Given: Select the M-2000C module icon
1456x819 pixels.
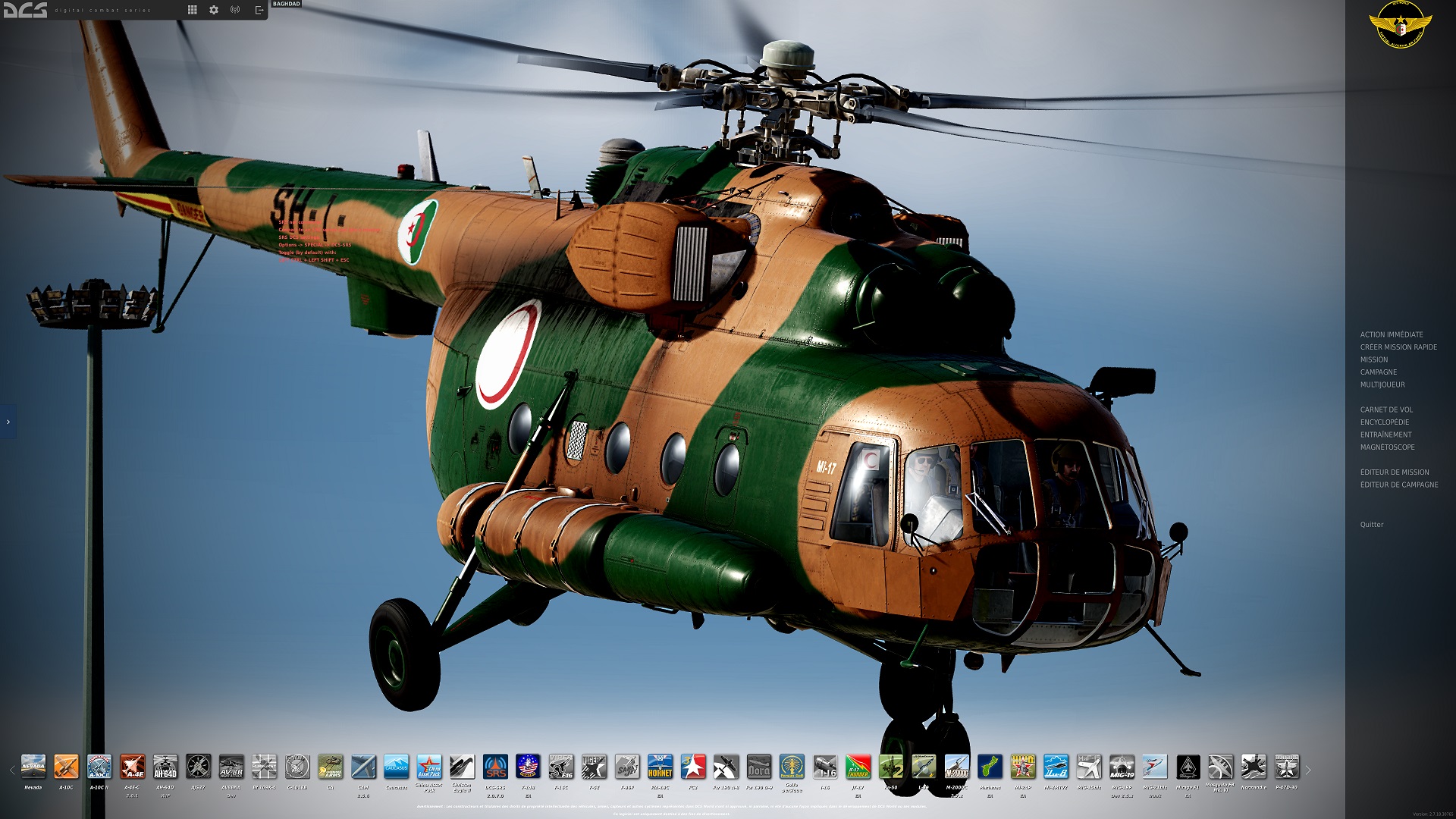Looking at the screenshot, I should pos(956,767).
